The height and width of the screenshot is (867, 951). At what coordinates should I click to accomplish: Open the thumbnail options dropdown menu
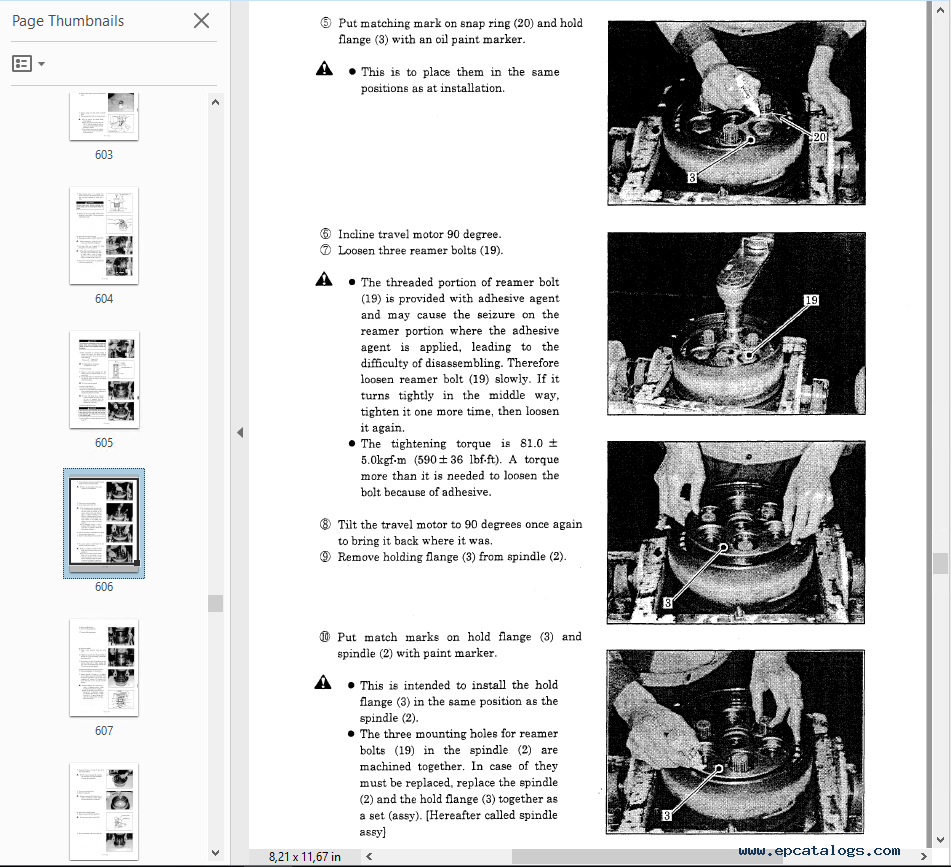tap(28, 63)
